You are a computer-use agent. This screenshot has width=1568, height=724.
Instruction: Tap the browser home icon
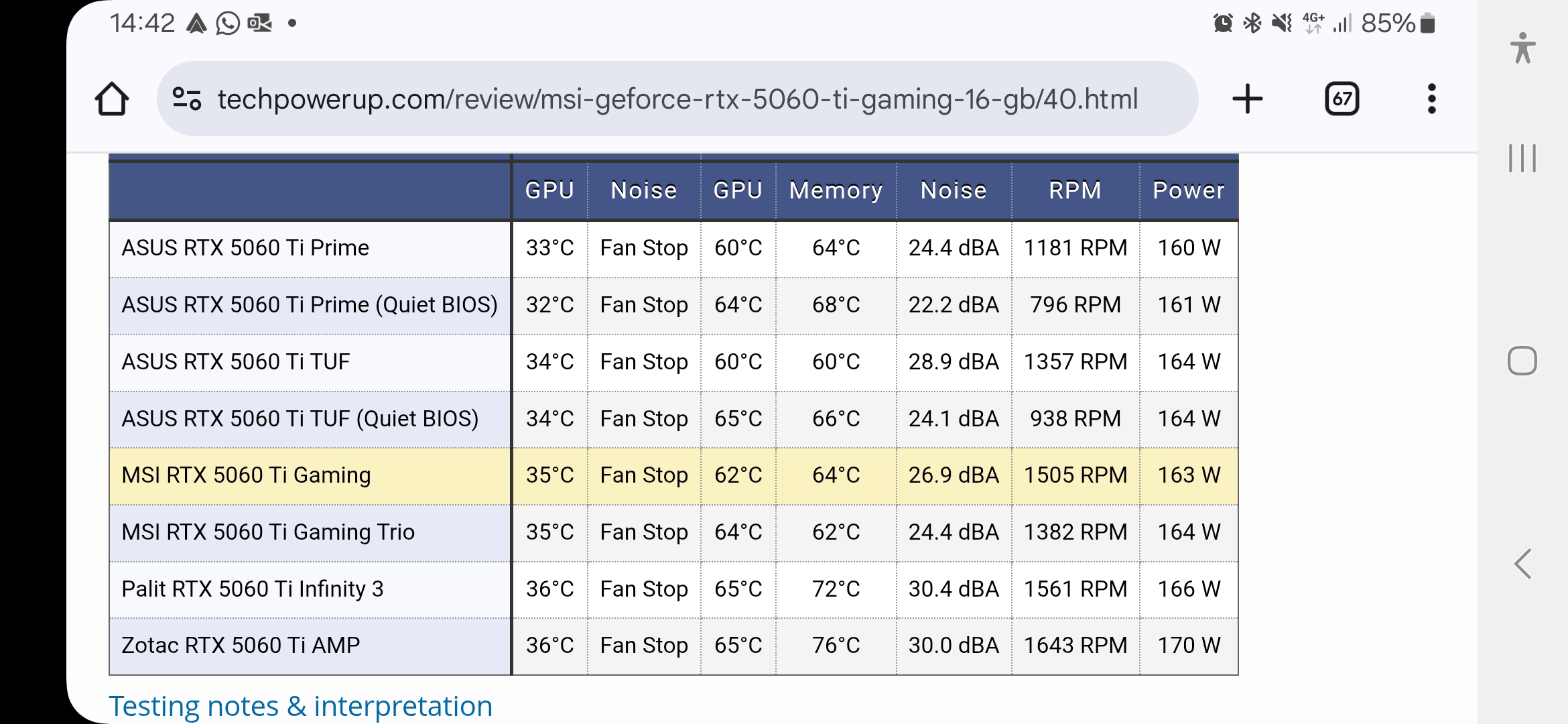(x=112, y=99)
